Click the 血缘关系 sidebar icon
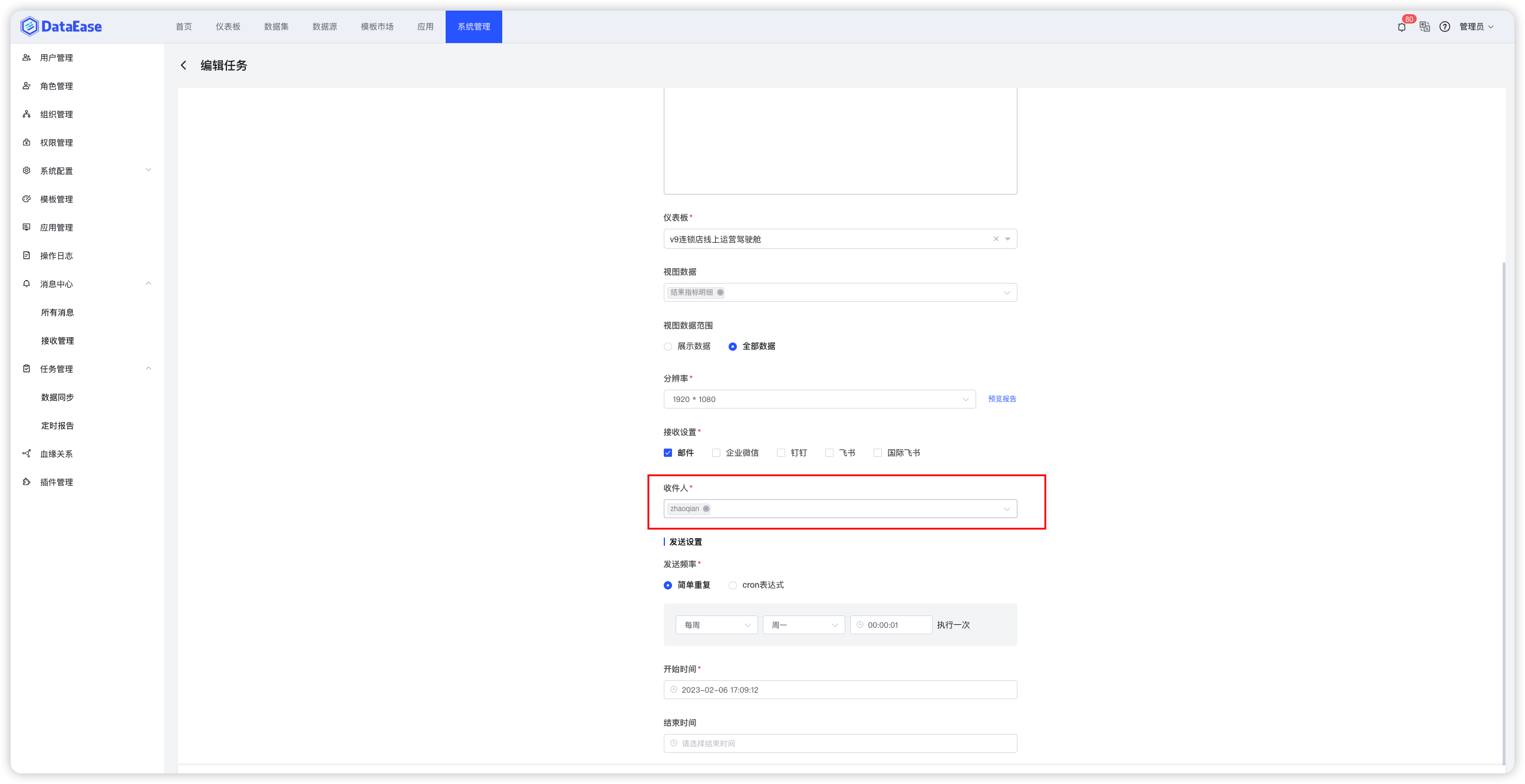 (x=27, y=453)
